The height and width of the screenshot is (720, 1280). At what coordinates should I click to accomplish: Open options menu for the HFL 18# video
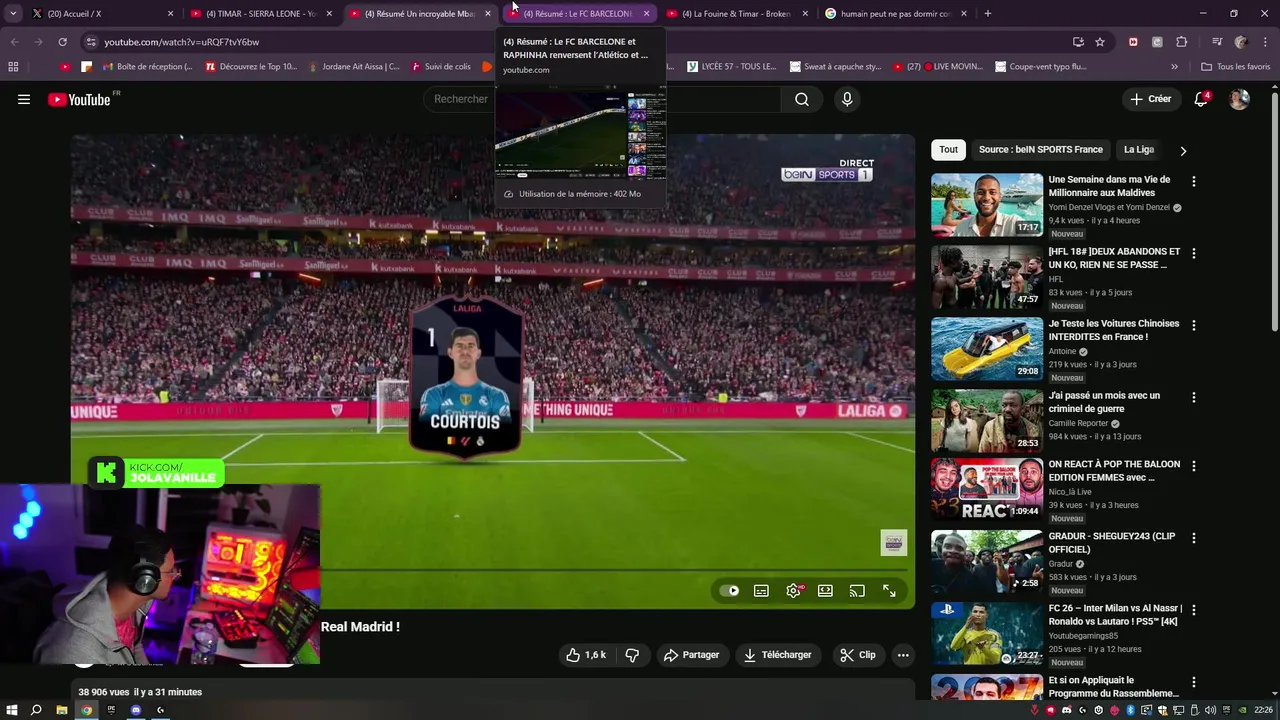pos(1193,254)
